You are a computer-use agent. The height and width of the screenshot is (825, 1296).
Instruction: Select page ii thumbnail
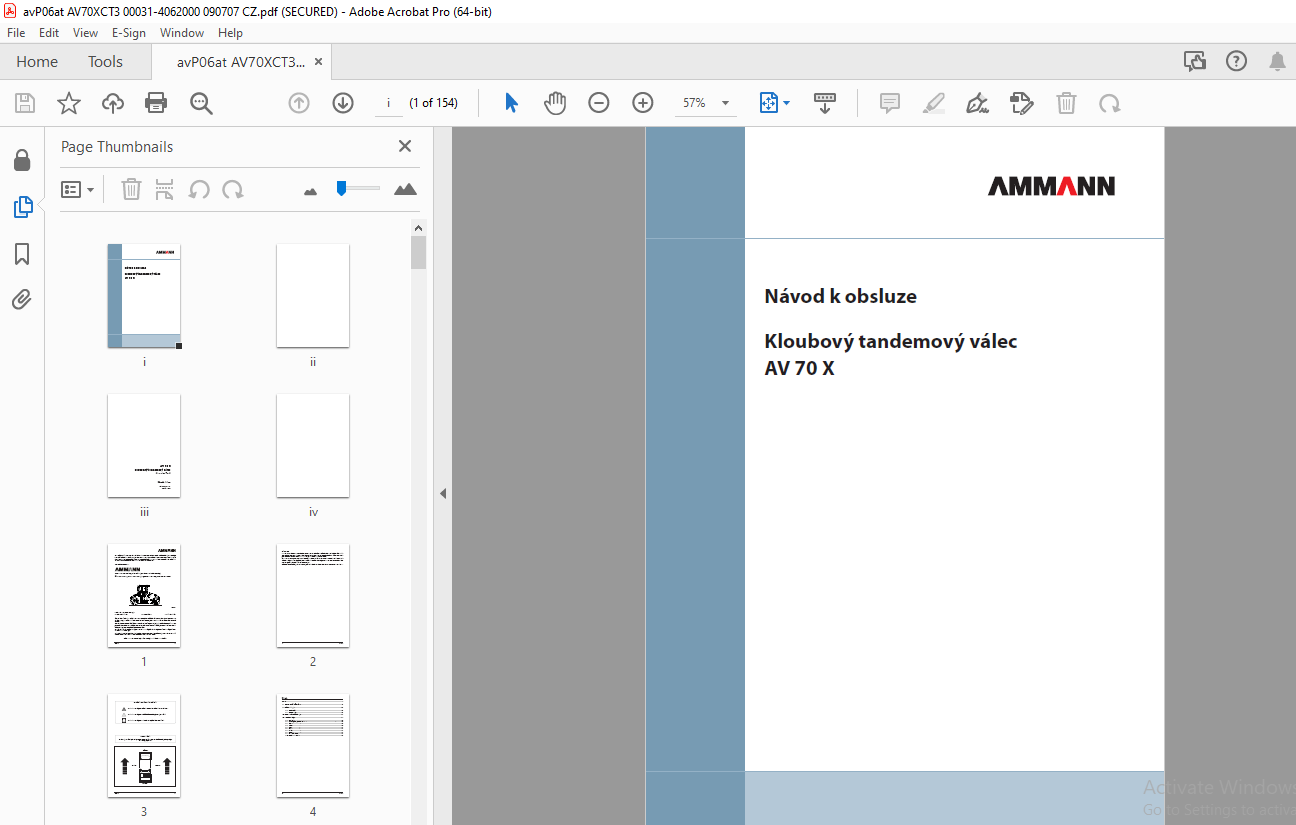[x=313, y=296]
